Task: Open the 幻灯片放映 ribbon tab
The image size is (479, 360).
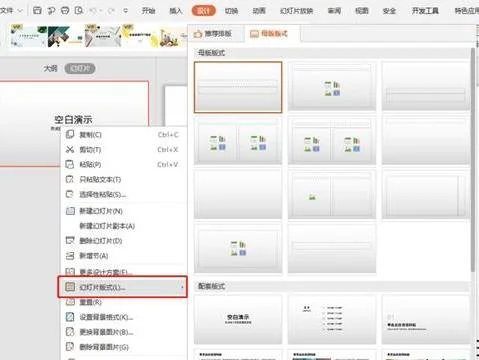Action: click(x=296, y=11)
